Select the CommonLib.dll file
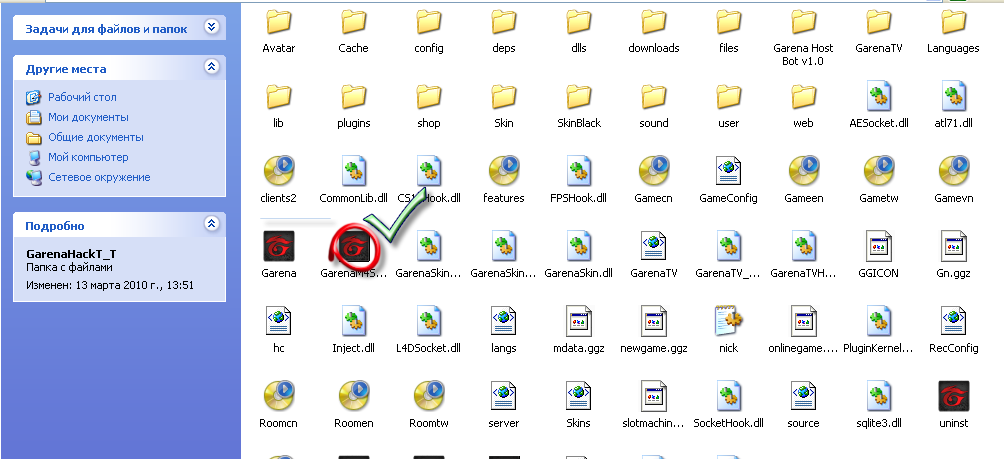The height and width of the screenshot is (459, 1004). (x=353, y=172)
